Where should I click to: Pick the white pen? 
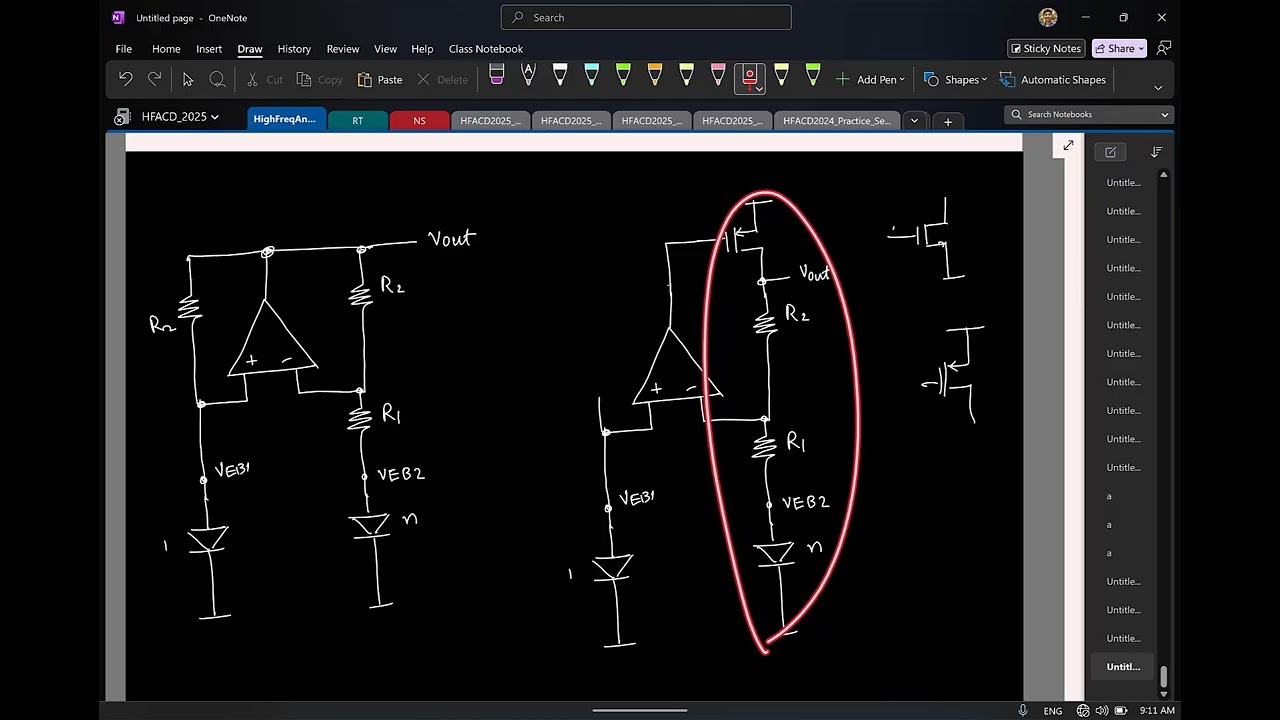pos(560,76)
